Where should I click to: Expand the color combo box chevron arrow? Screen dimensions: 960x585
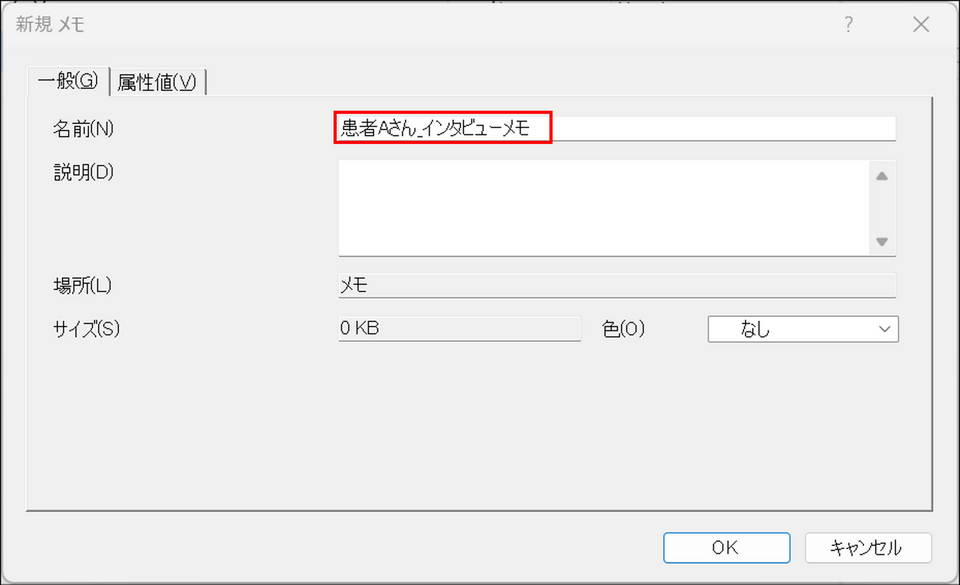point(884,329)
